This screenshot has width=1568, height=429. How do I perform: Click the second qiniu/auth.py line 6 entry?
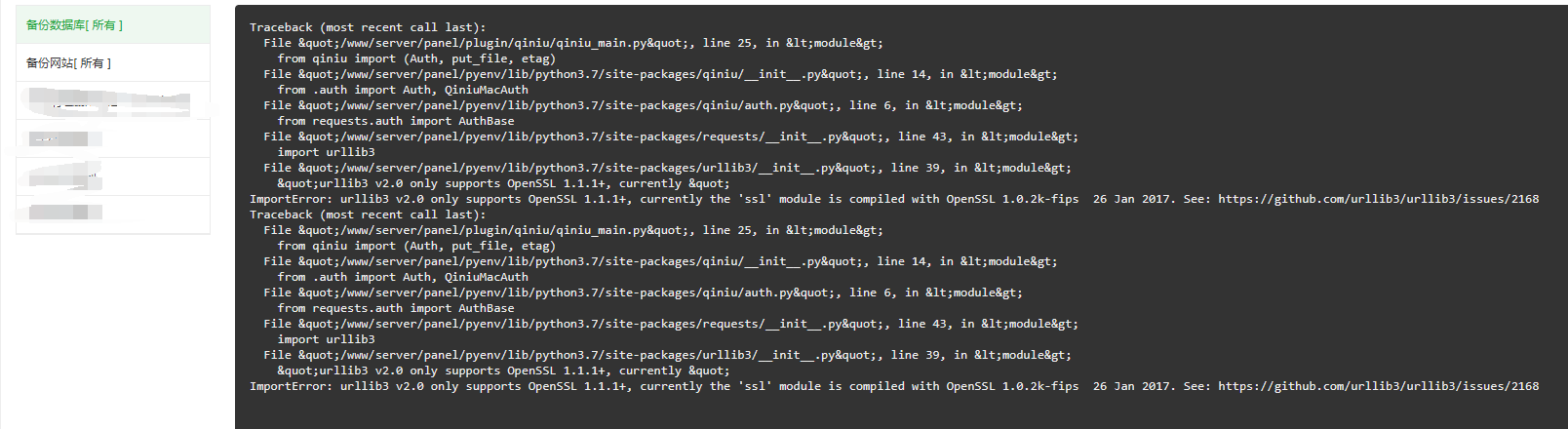tap(643, 292)
